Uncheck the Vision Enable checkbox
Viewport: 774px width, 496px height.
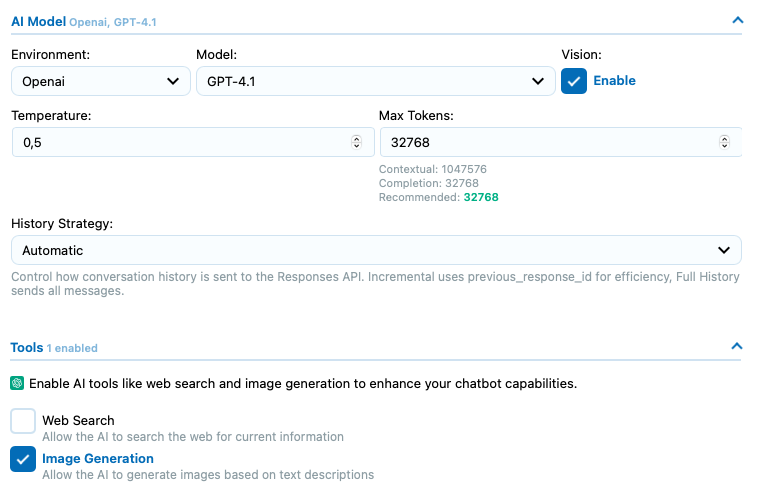point(574,81)
